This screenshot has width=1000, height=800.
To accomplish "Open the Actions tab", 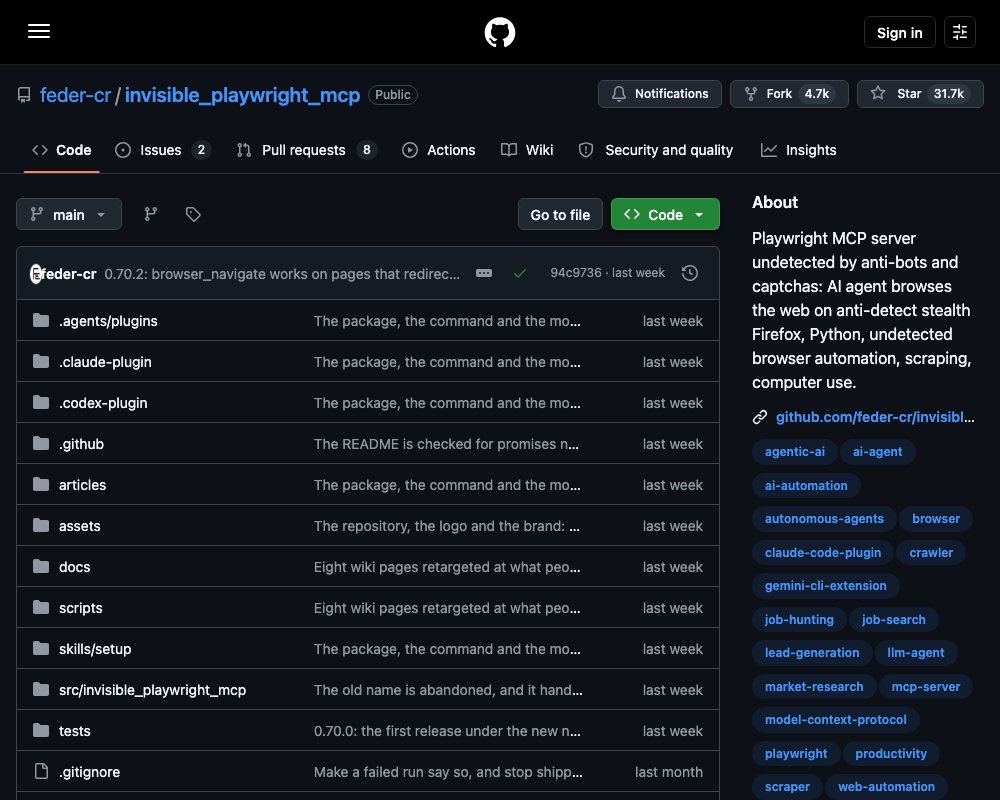I will (439, 150).
